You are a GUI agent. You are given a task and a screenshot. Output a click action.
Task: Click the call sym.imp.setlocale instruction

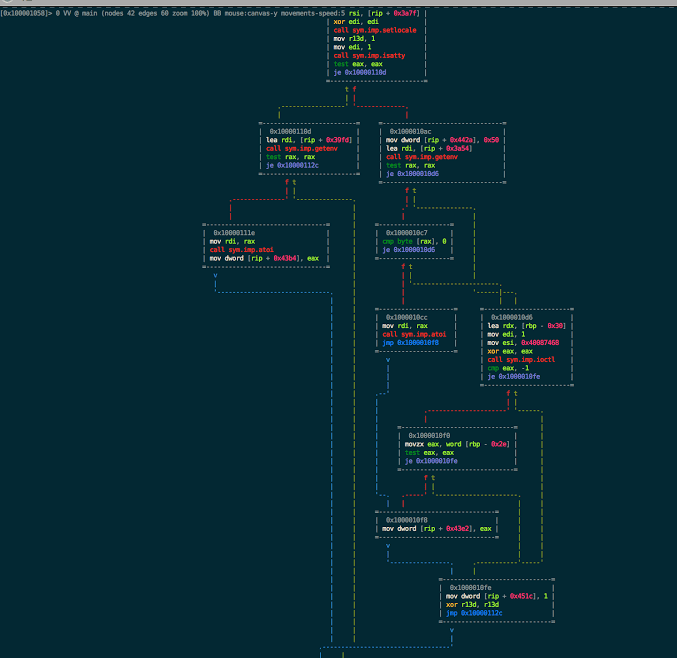(x=376, y=30)
